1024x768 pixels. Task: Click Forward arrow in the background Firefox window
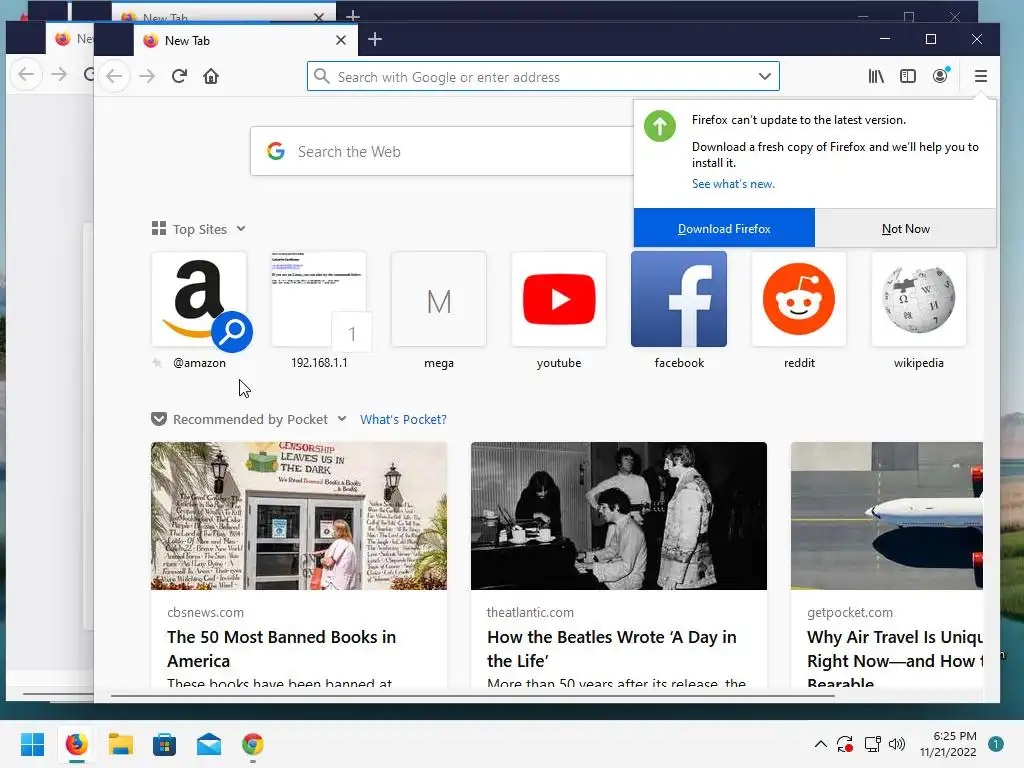point(59,74)
